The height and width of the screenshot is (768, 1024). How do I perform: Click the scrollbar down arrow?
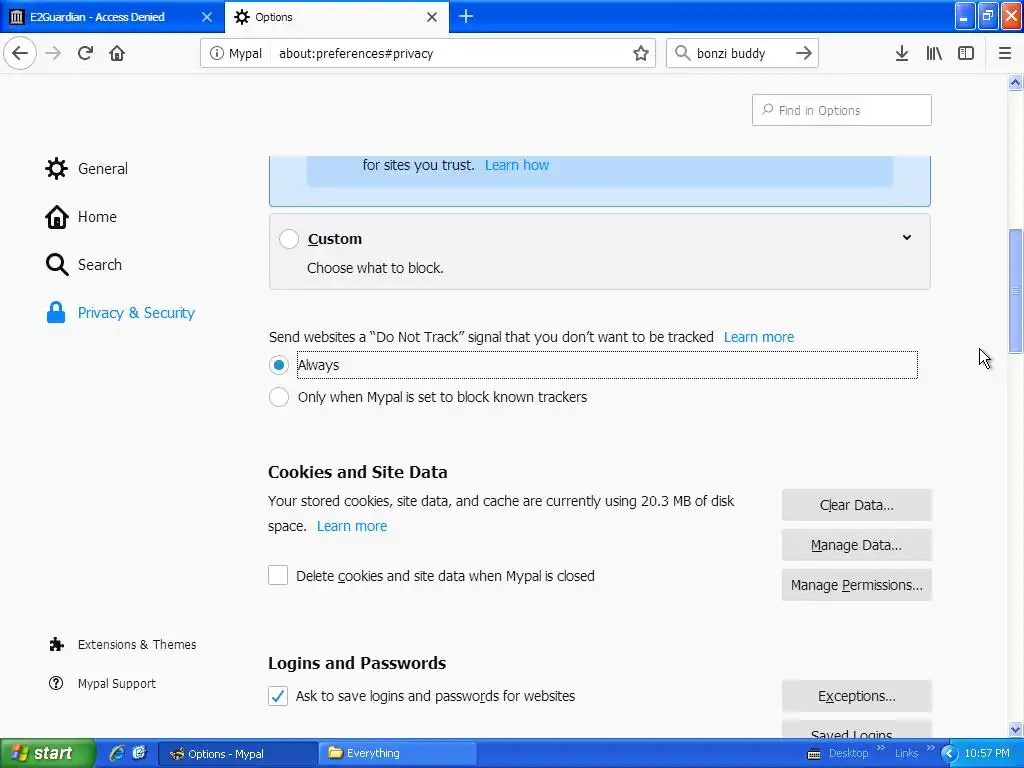[x=1015, y=729]
